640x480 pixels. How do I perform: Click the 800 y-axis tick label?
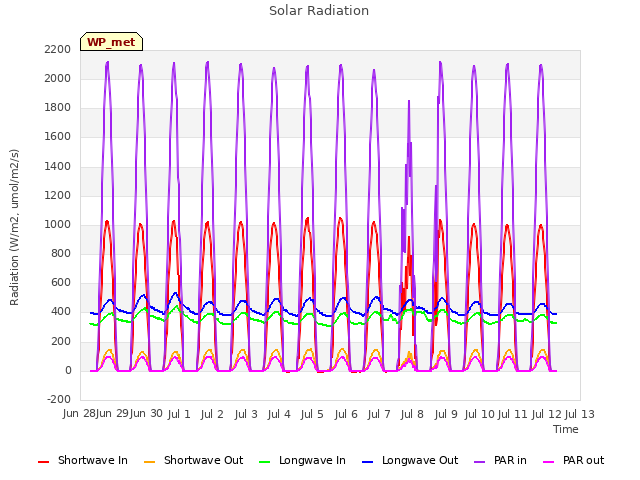pos(61,253)
